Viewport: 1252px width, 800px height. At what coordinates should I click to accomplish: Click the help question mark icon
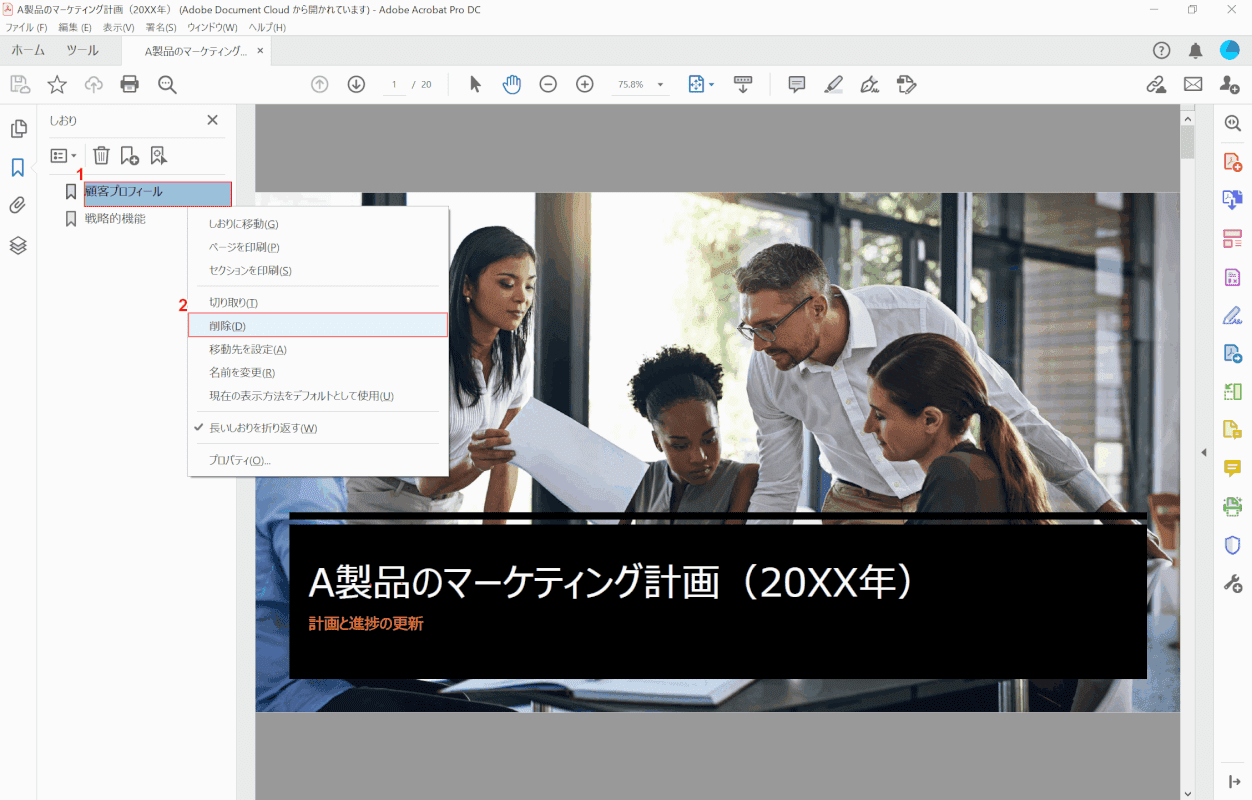coord(1161,51)
